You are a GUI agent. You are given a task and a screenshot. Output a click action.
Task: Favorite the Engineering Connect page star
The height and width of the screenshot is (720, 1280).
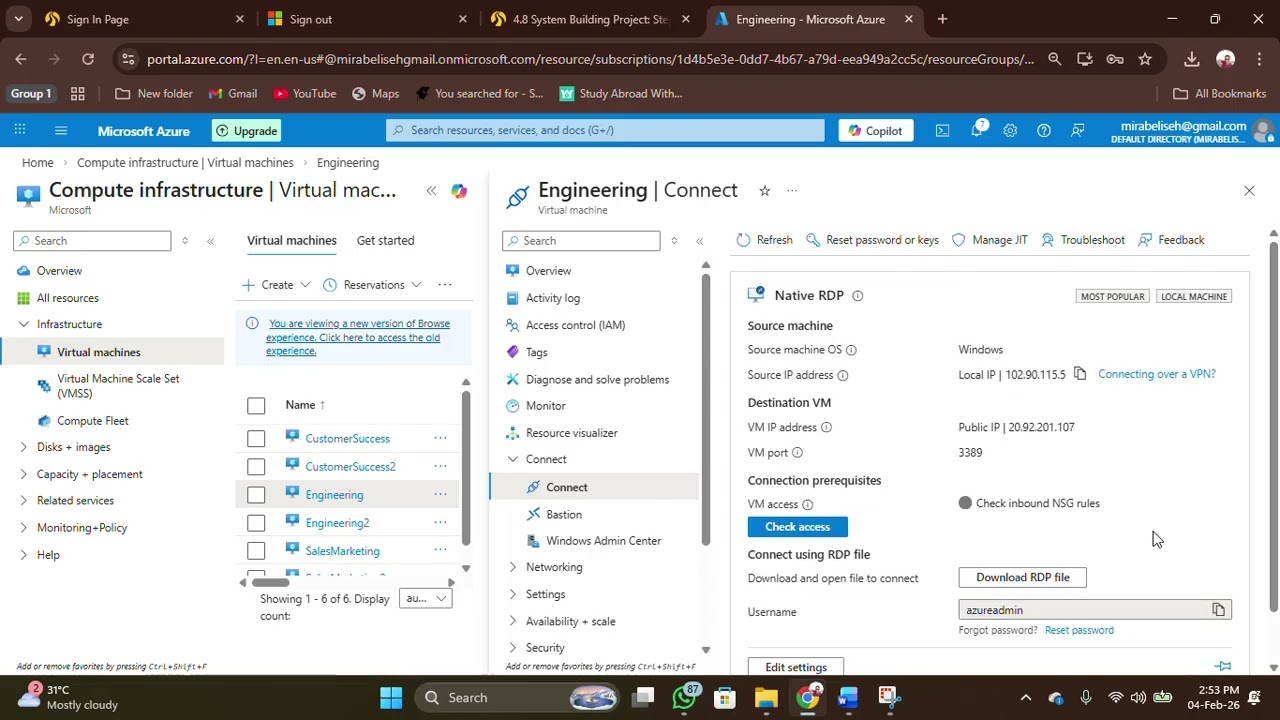point(764,190)
